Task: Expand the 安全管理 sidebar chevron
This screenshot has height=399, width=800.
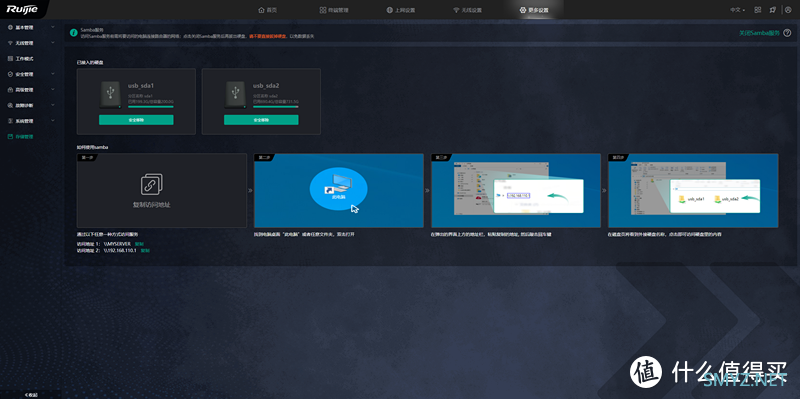Action: (53, 74)
